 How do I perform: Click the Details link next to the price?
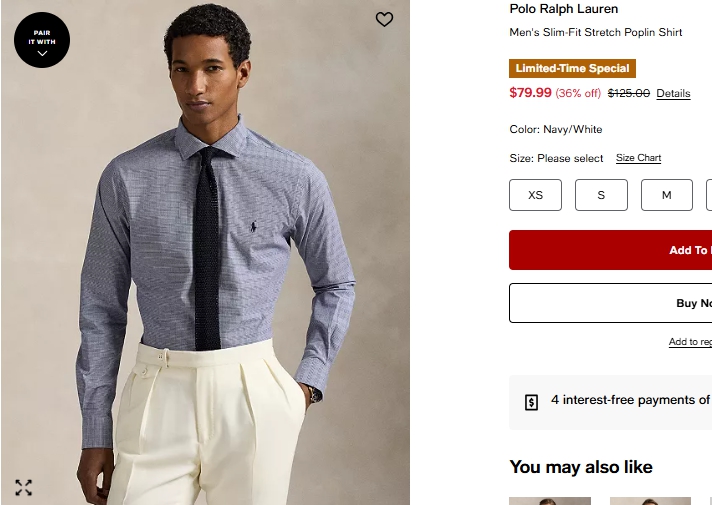[x=673, y=94]
